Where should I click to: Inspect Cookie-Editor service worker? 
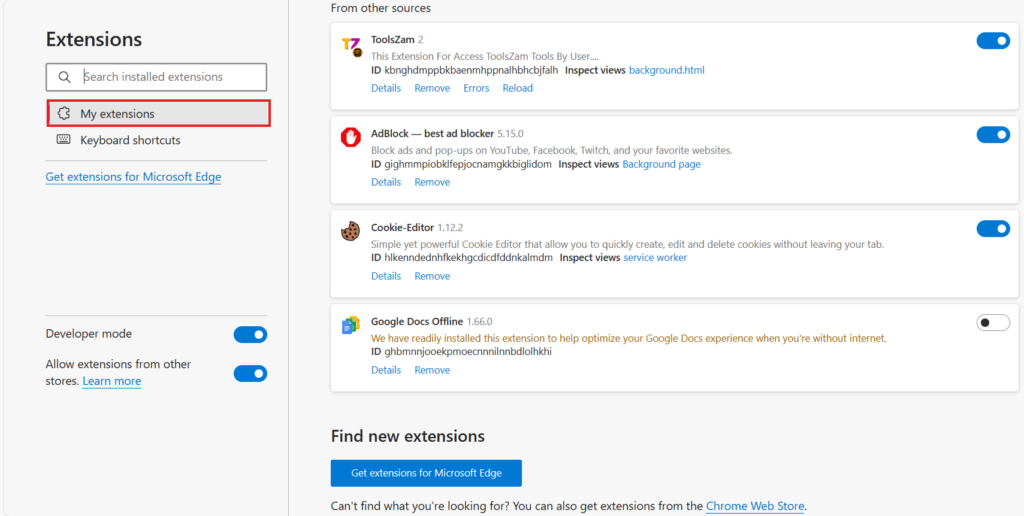pyautogui.click(x=655, y=258)
